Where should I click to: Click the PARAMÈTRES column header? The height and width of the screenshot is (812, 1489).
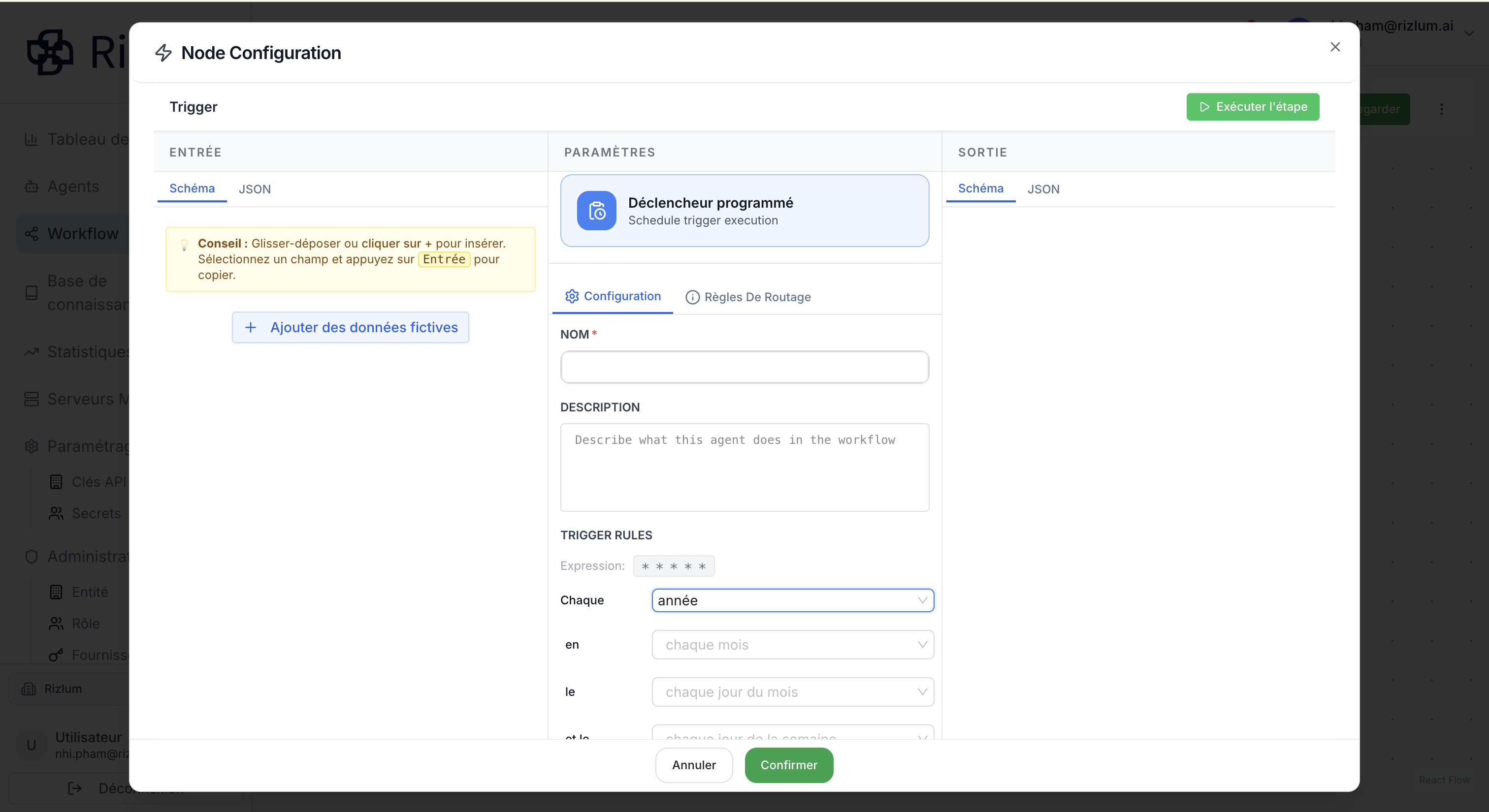point(609,153)
